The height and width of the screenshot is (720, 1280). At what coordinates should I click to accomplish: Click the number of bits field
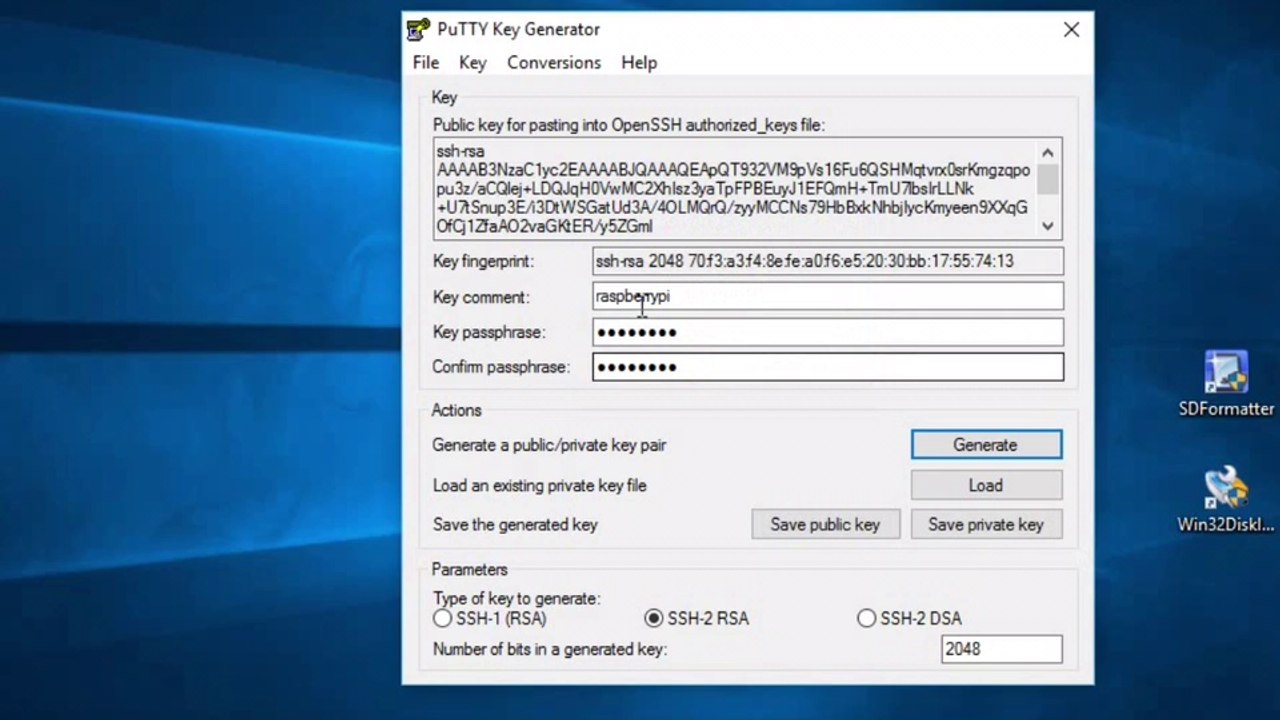[x=1002, y=649]
